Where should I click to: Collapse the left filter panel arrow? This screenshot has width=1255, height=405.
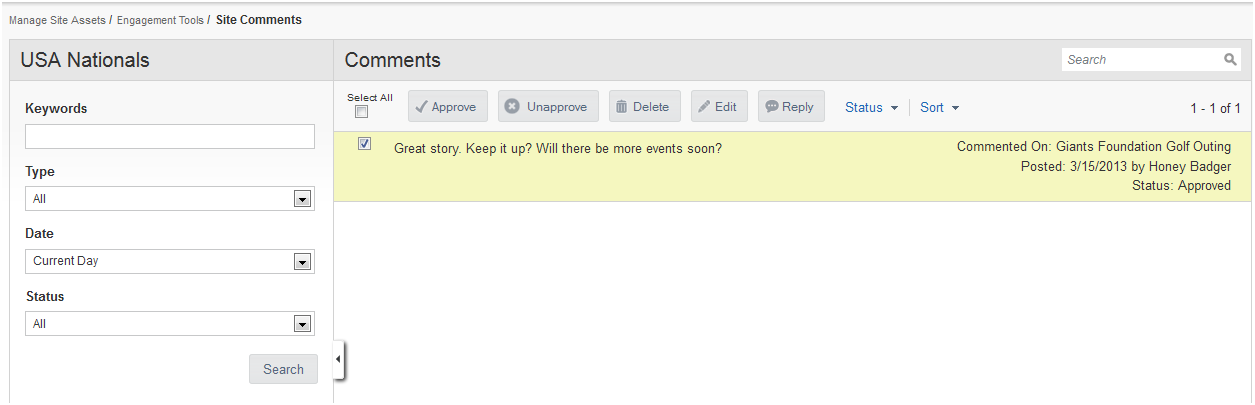(338, 358)
